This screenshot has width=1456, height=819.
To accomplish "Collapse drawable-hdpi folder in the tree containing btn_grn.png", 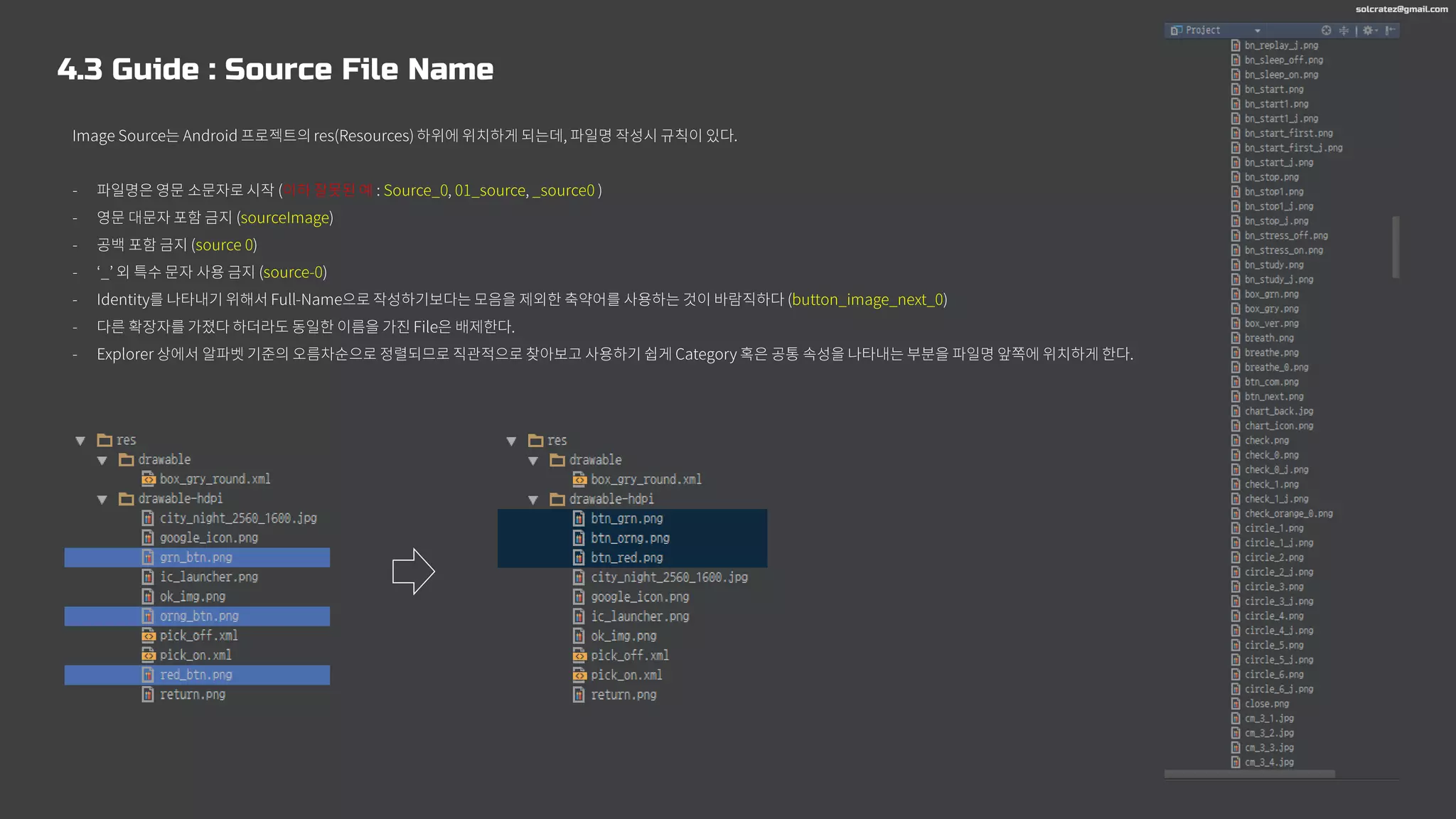I will (x=533, y=500).
